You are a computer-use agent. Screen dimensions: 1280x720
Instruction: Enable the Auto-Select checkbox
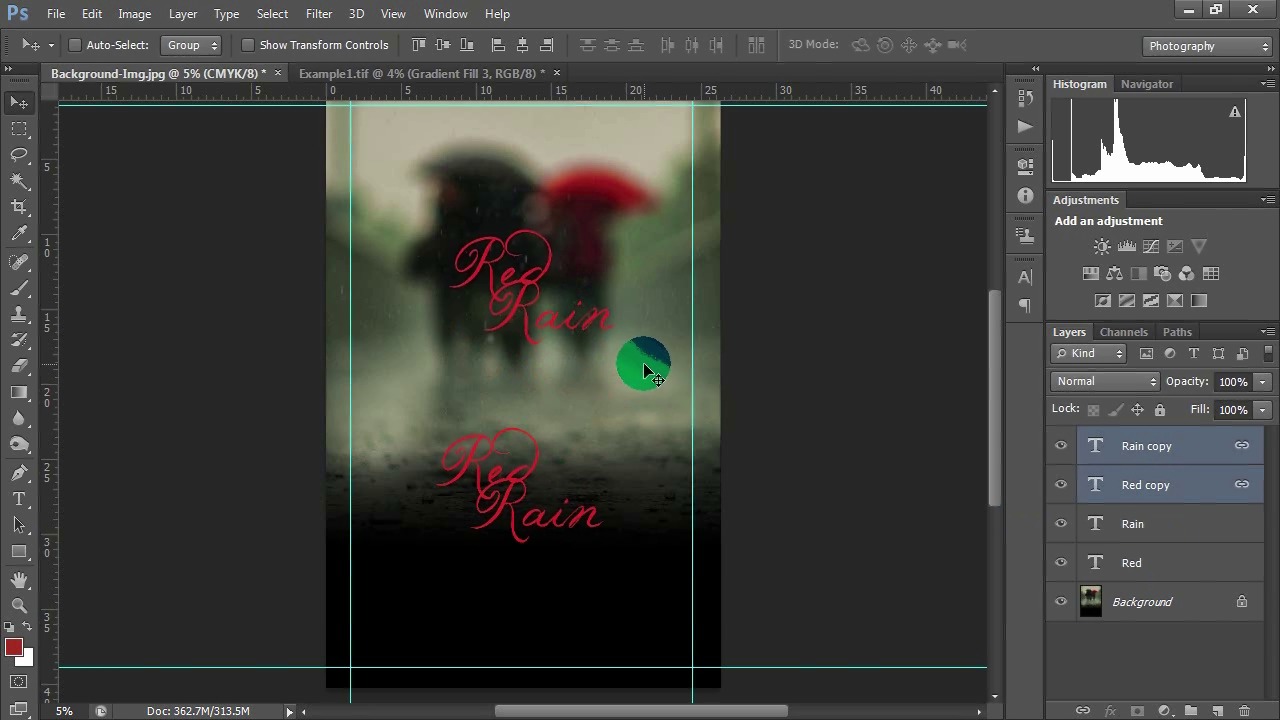(75, 45)
